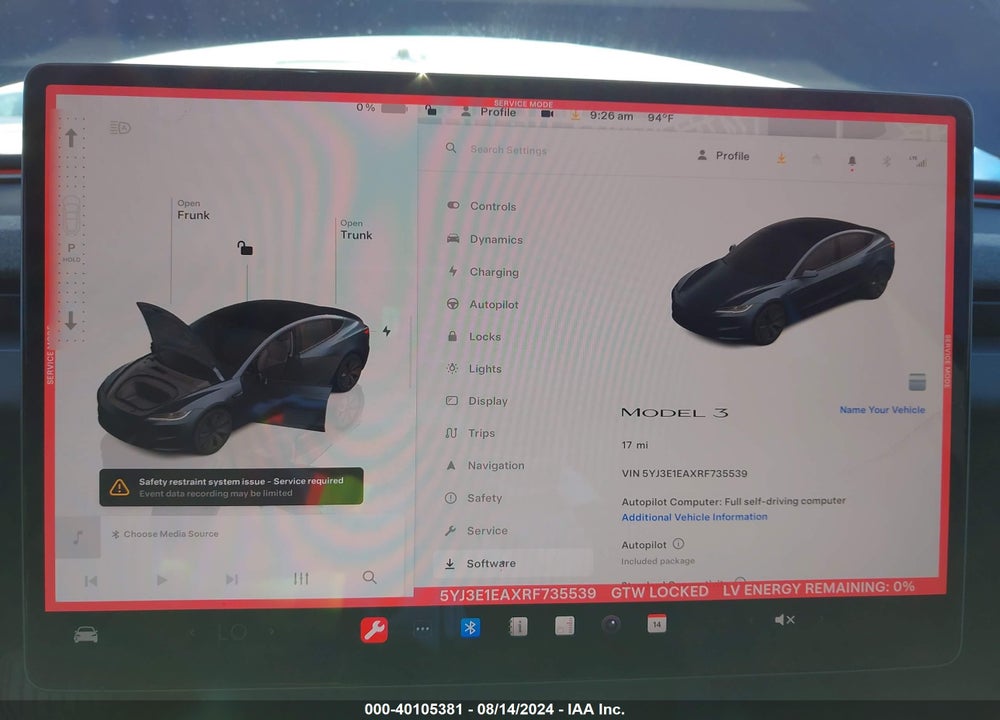Open the all apps ellipsis icon

point(422,629)
